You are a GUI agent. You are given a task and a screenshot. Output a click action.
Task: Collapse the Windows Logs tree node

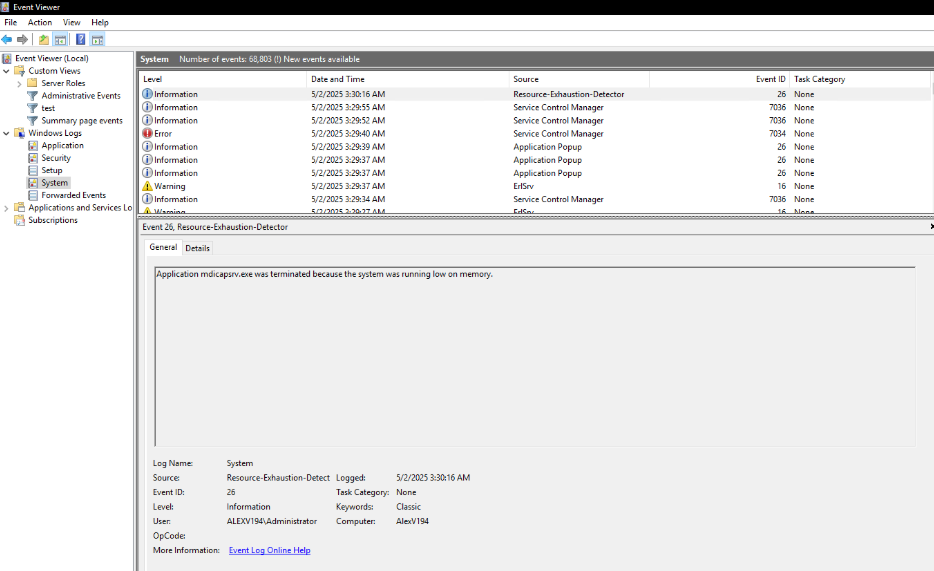pyautogui.click(x=7, y=133)
